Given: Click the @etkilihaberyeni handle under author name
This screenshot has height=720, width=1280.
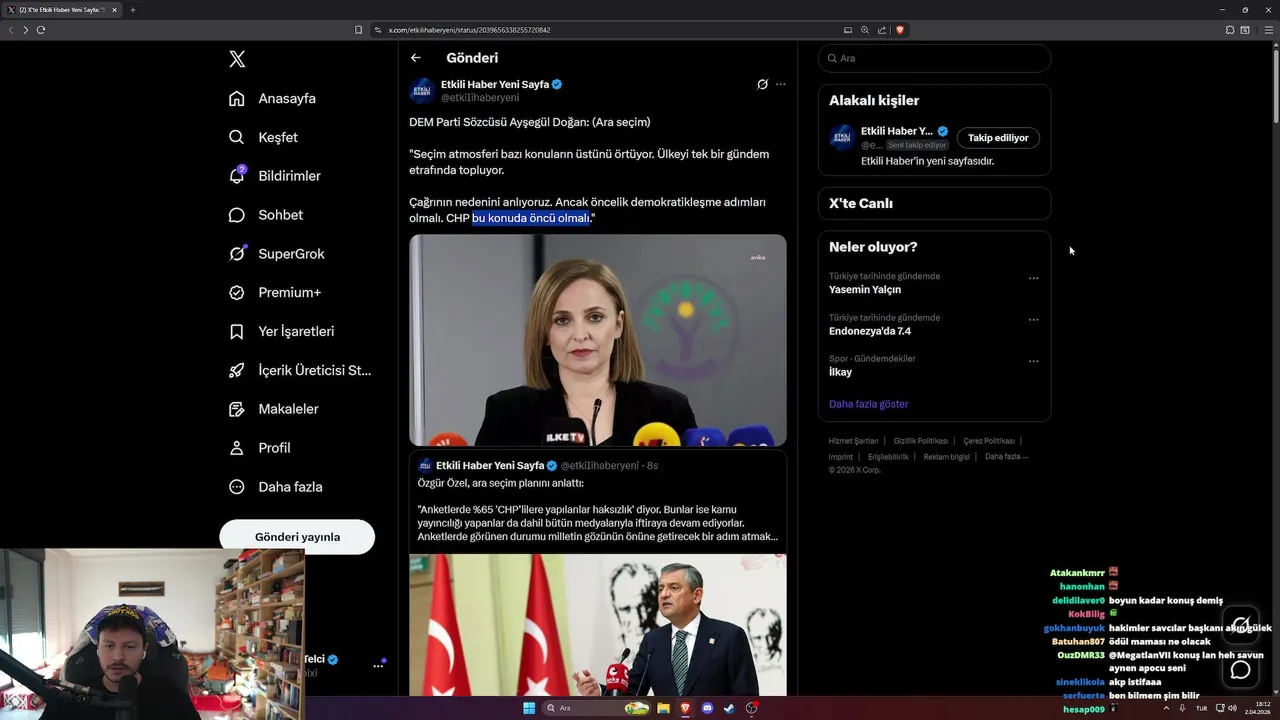Looking at the screenshot, I should [480, 98].
